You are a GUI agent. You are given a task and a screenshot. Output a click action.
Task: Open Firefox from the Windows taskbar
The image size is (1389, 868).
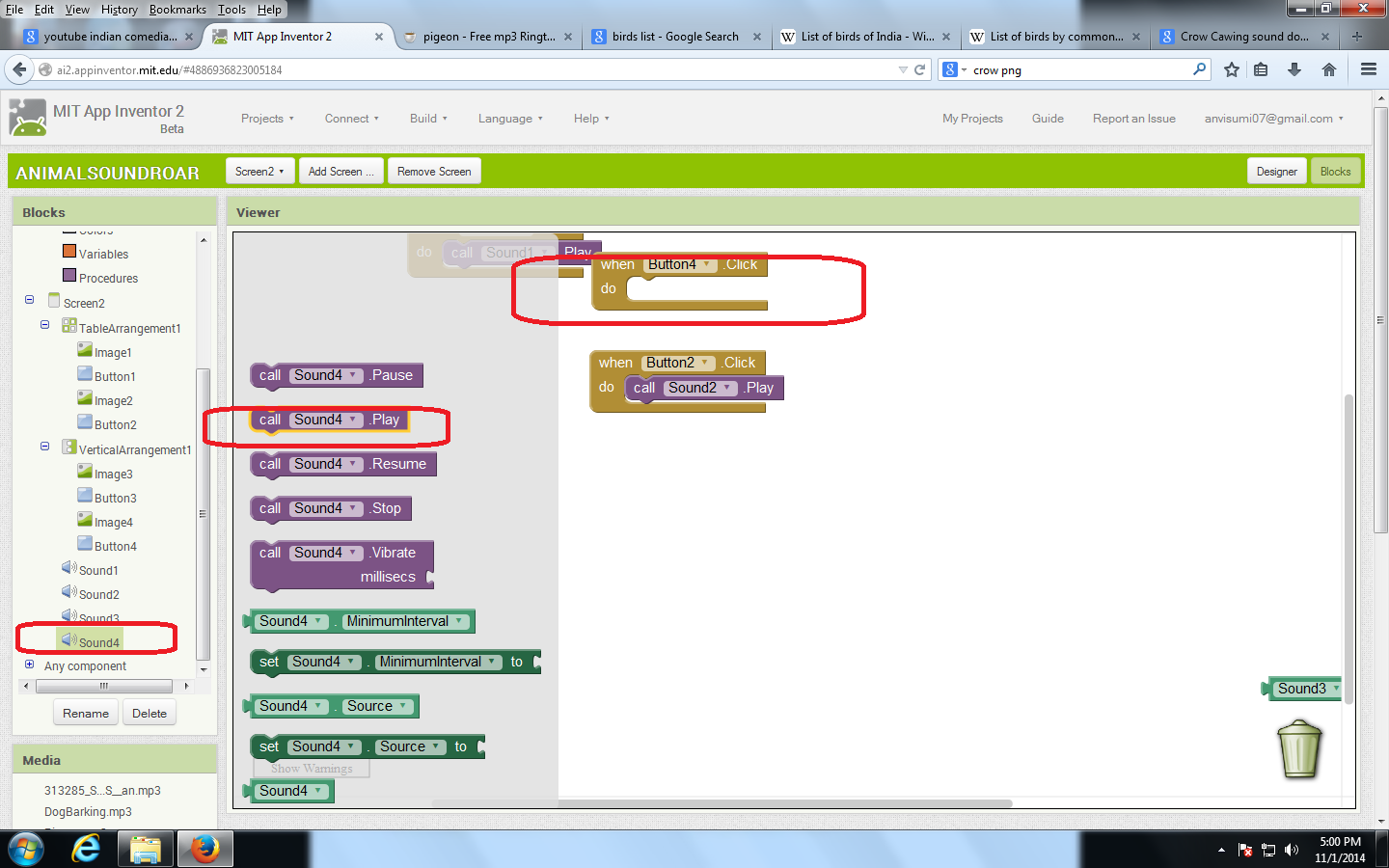204,849
